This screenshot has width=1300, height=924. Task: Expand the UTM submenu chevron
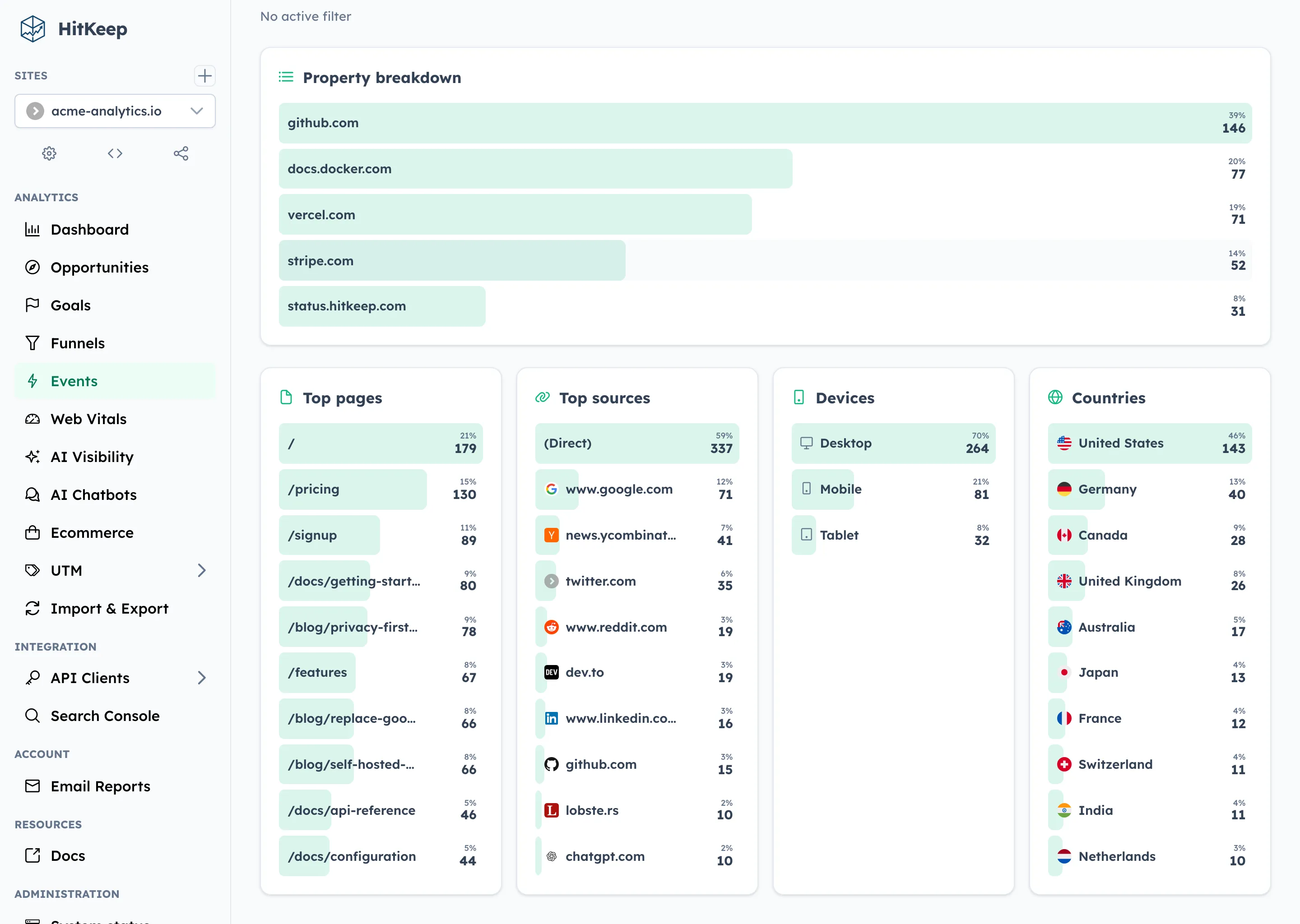click(201, 570)
